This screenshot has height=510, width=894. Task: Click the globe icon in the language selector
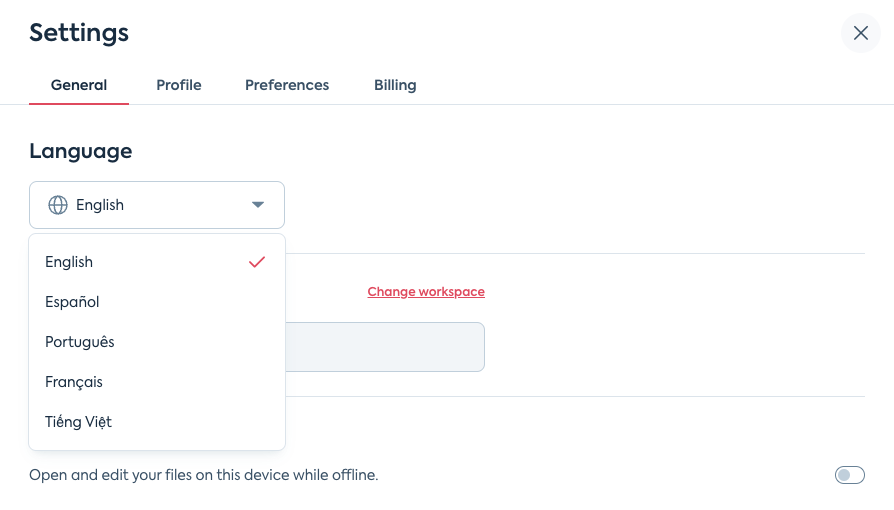click(x=58, y=205)
